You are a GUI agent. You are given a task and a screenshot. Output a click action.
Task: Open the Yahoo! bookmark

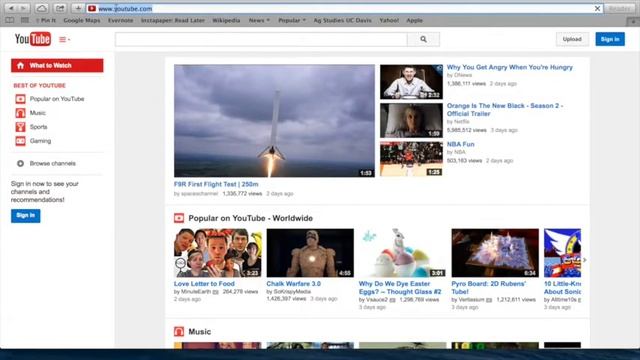click(389, 20)
